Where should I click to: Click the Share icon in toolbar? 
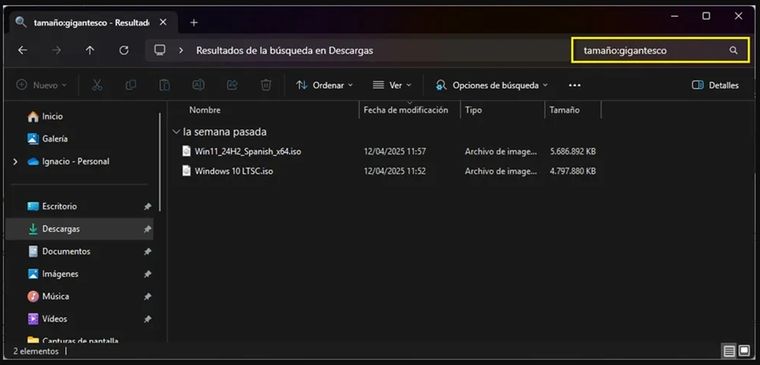tap(232, 85)
